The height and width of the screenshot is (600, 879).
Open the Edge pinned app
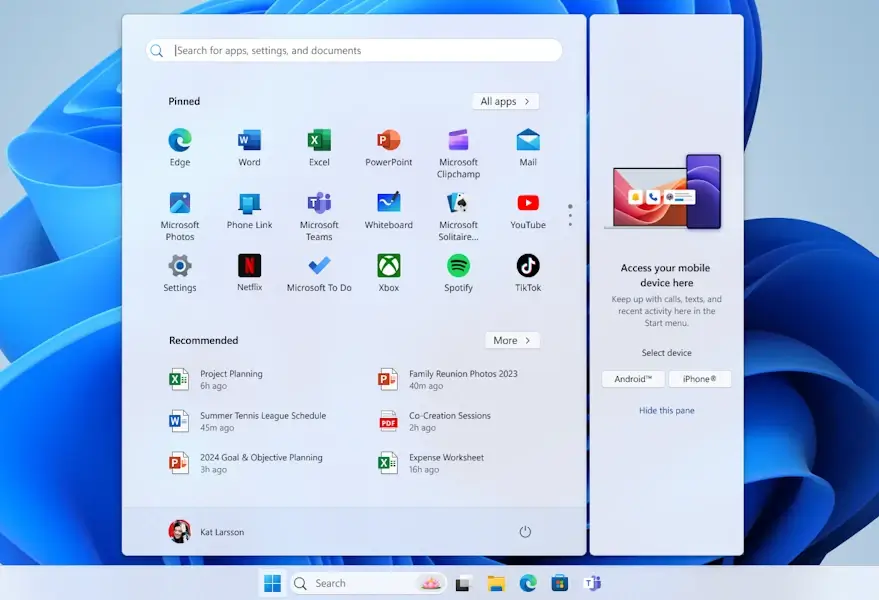179,147
